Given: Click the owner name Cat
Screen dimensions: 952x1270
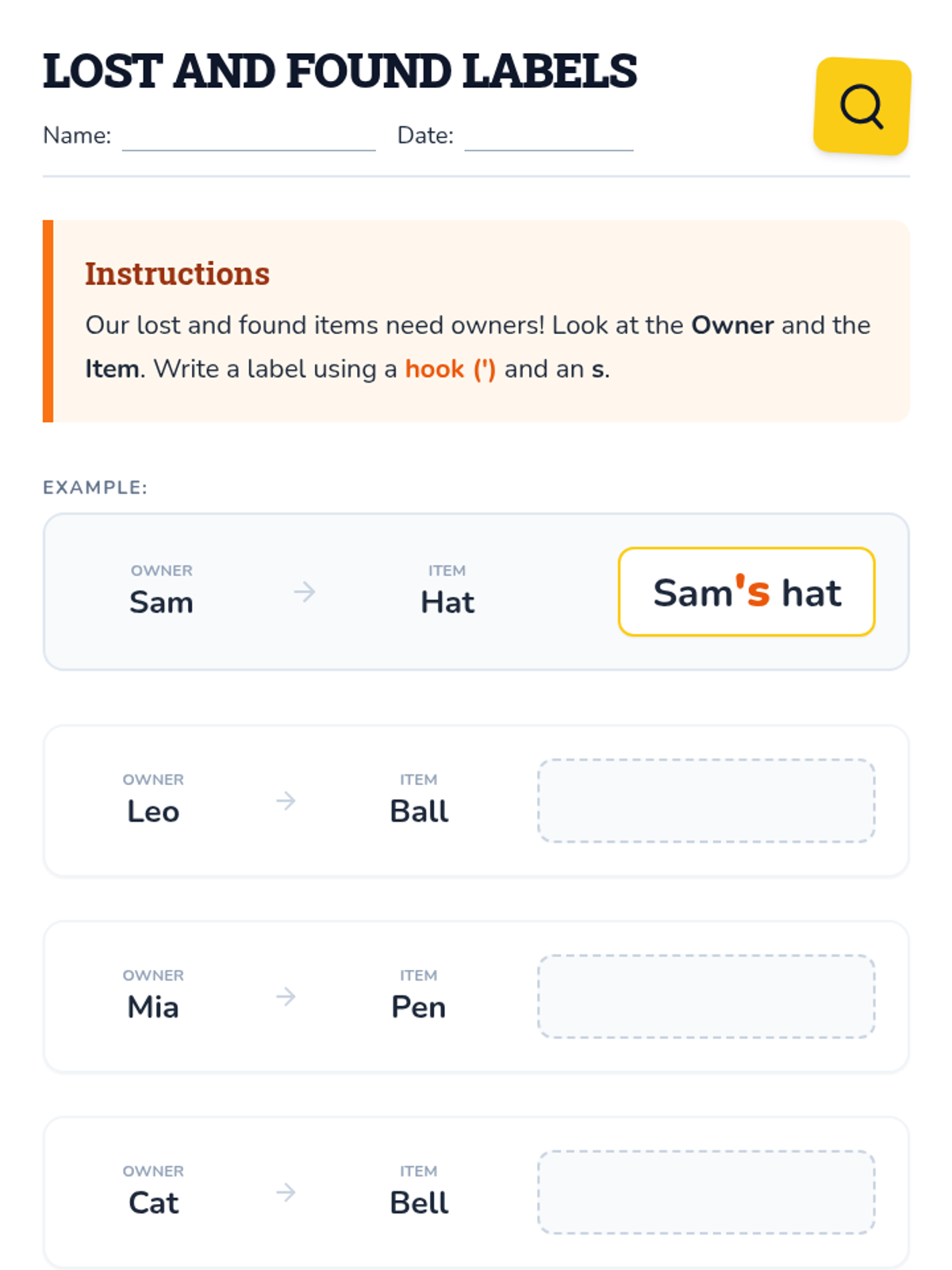Looking at the screenshot, I should pyautogui.click(x=153, y=1203).
